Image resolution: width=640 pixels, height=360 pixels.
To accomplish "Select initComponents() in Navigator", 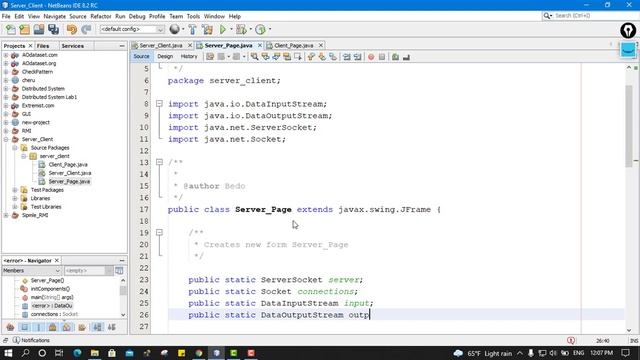I will [x=50, y=289].
